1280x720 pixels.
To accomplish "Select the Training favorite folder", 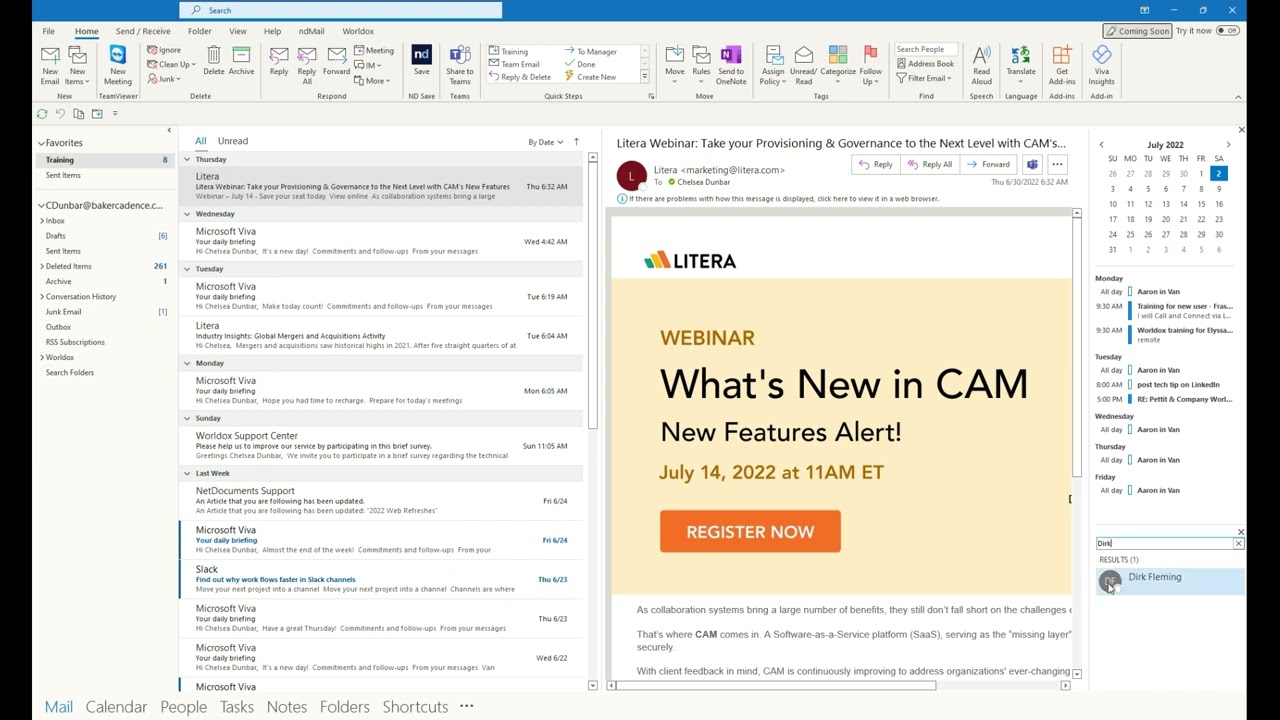I will click(x=104, y=160).
